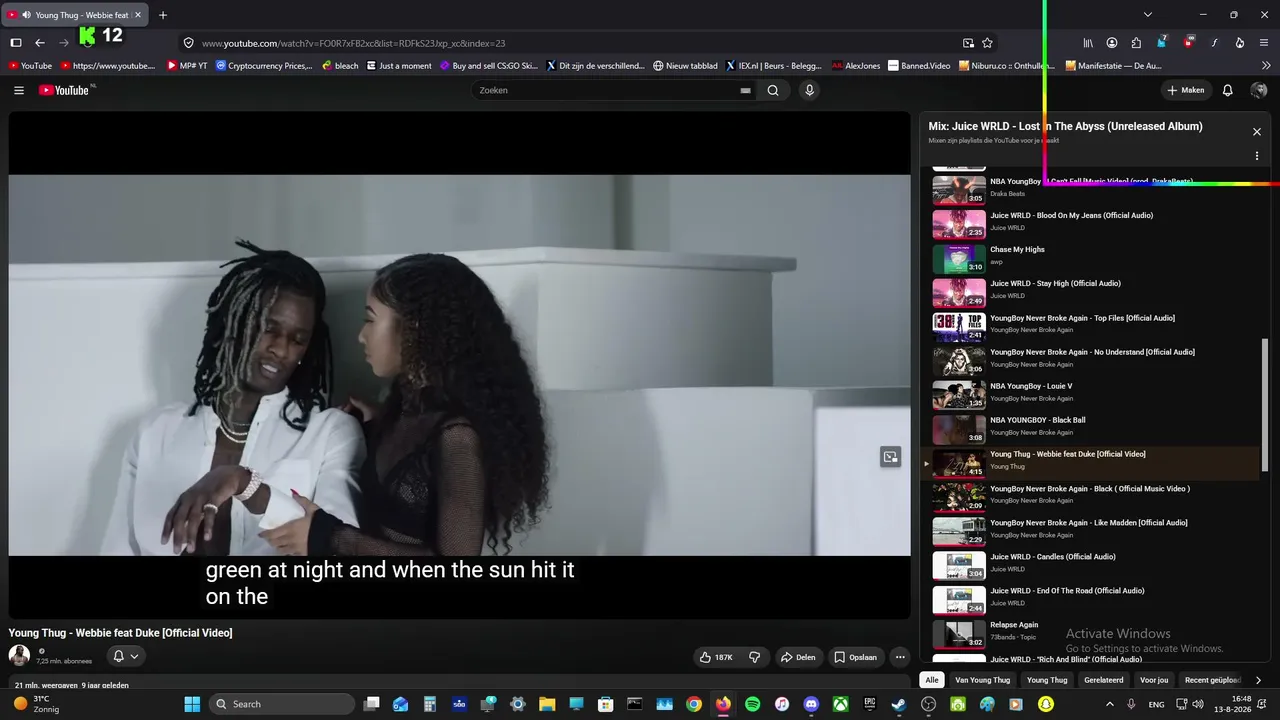This screenshot has height=720, width=1280.
Task: Play YoungBoy Like Madden from the mix
Action: (x=1090, y=529)
